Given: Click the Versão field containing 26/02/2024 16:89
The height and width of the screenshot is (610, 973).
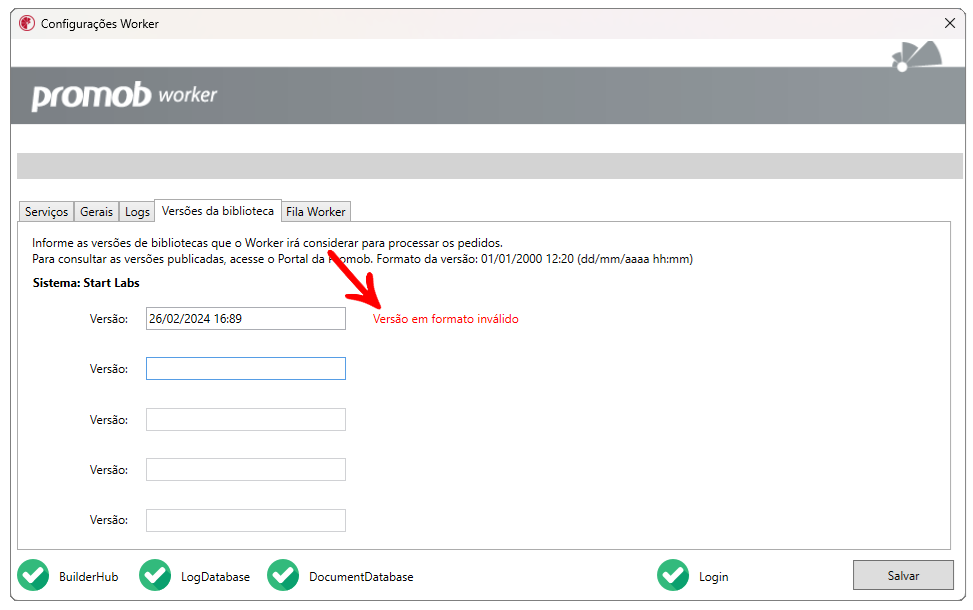Looking at the screenshot, I should 246,318.
